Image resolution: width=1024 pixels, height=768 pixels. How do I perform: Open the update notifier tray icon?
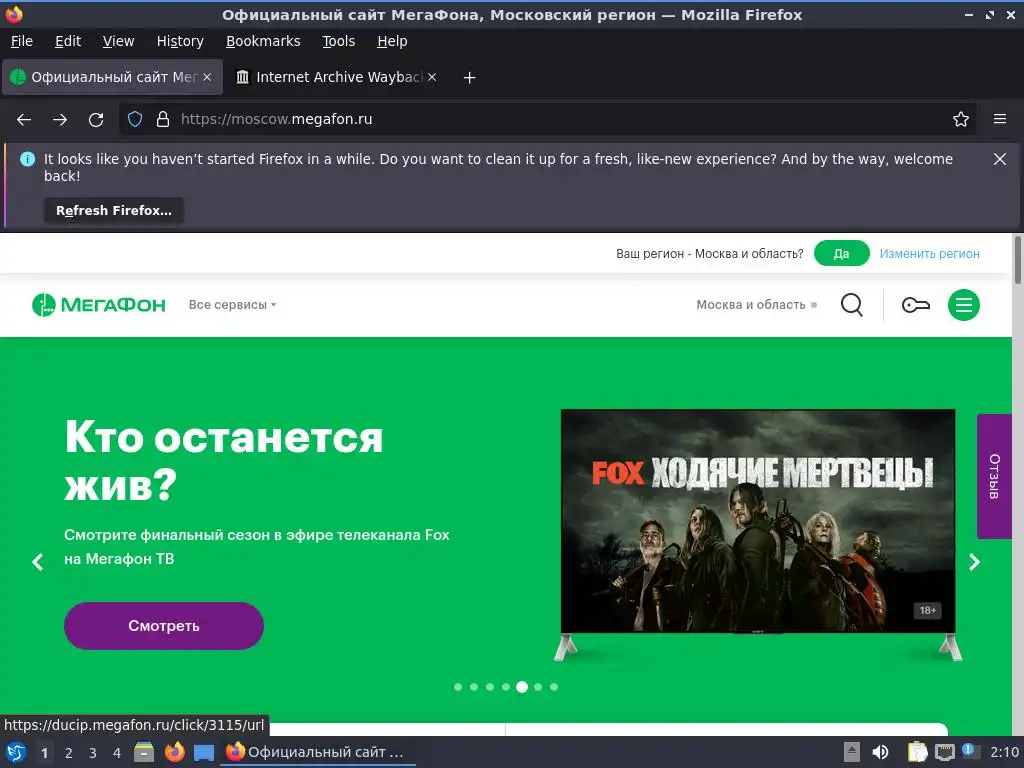tap(970, 751)
